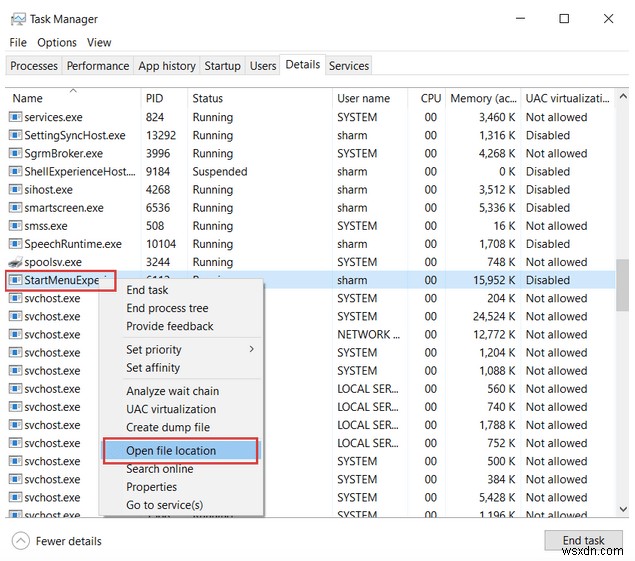635x561 pixels.
Task: Click the 15,952 K memory value
Action: pos(494,280)
